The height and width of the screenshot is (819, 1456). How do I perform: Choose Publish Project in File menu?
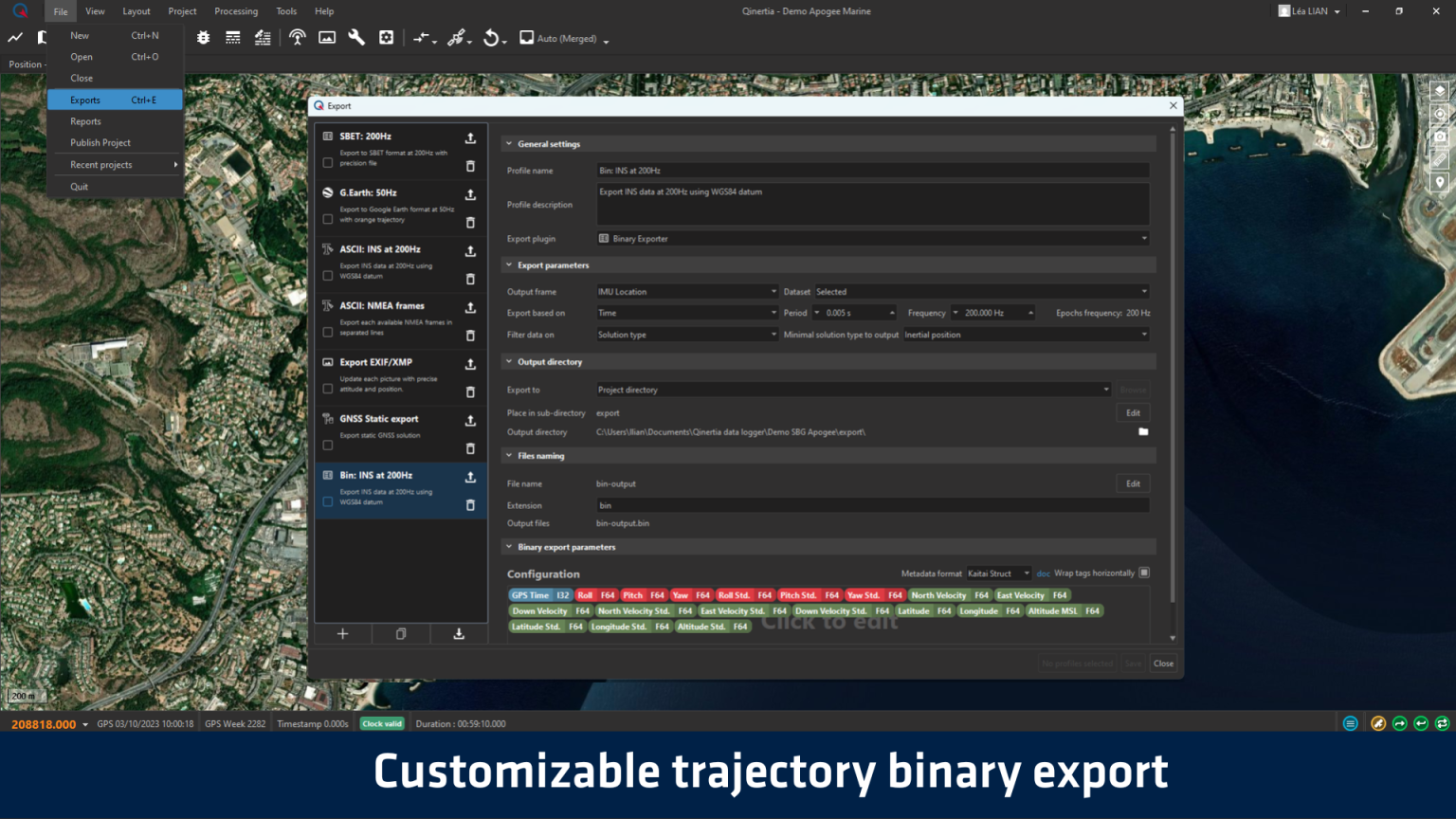click(115, 142)
